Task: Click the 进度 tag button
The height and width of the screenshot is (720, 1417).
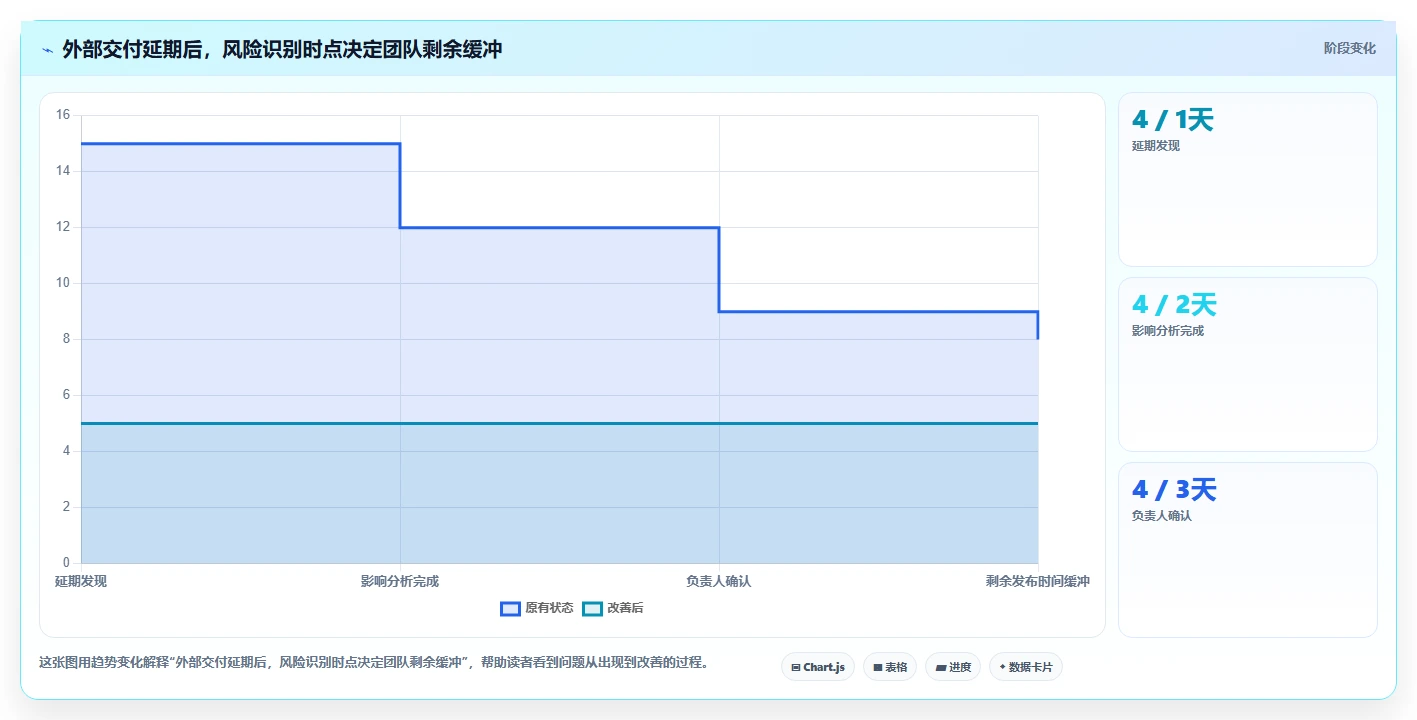Action: 953,667
